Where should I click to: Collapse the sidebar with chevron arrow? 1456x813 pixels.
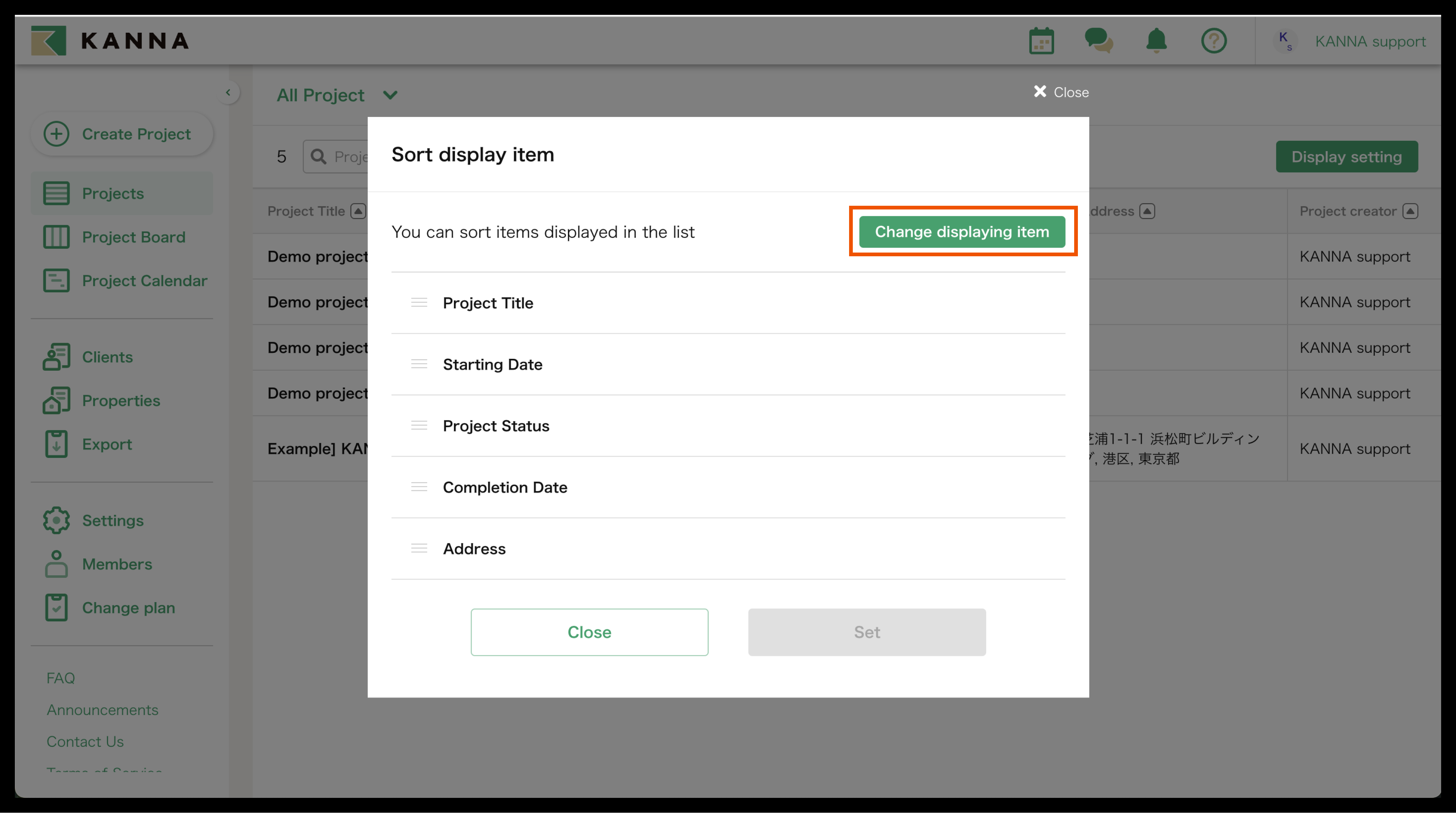pyautogui.click(x=228, y=92)
